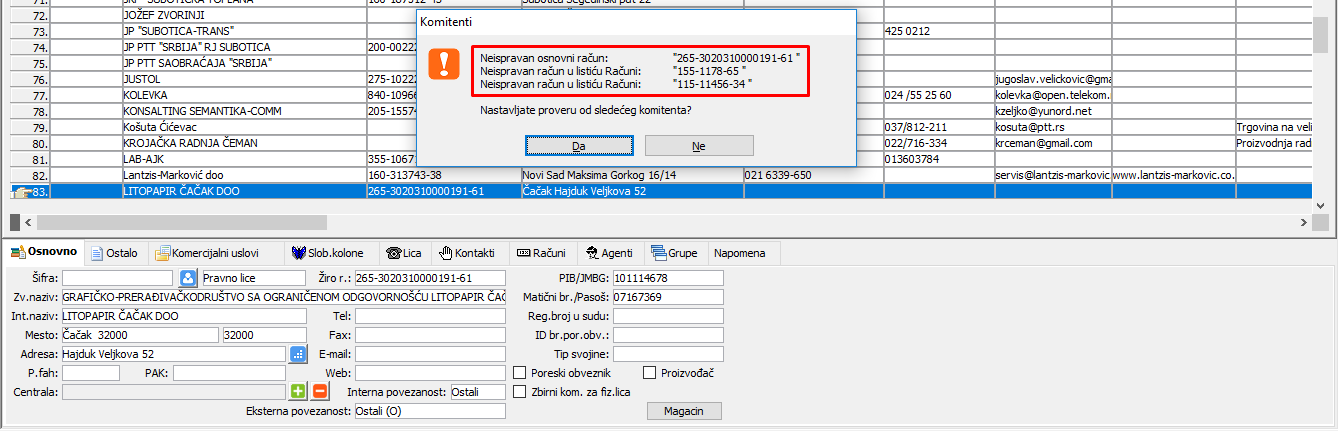Confirm with the Da button

(579, 146)
